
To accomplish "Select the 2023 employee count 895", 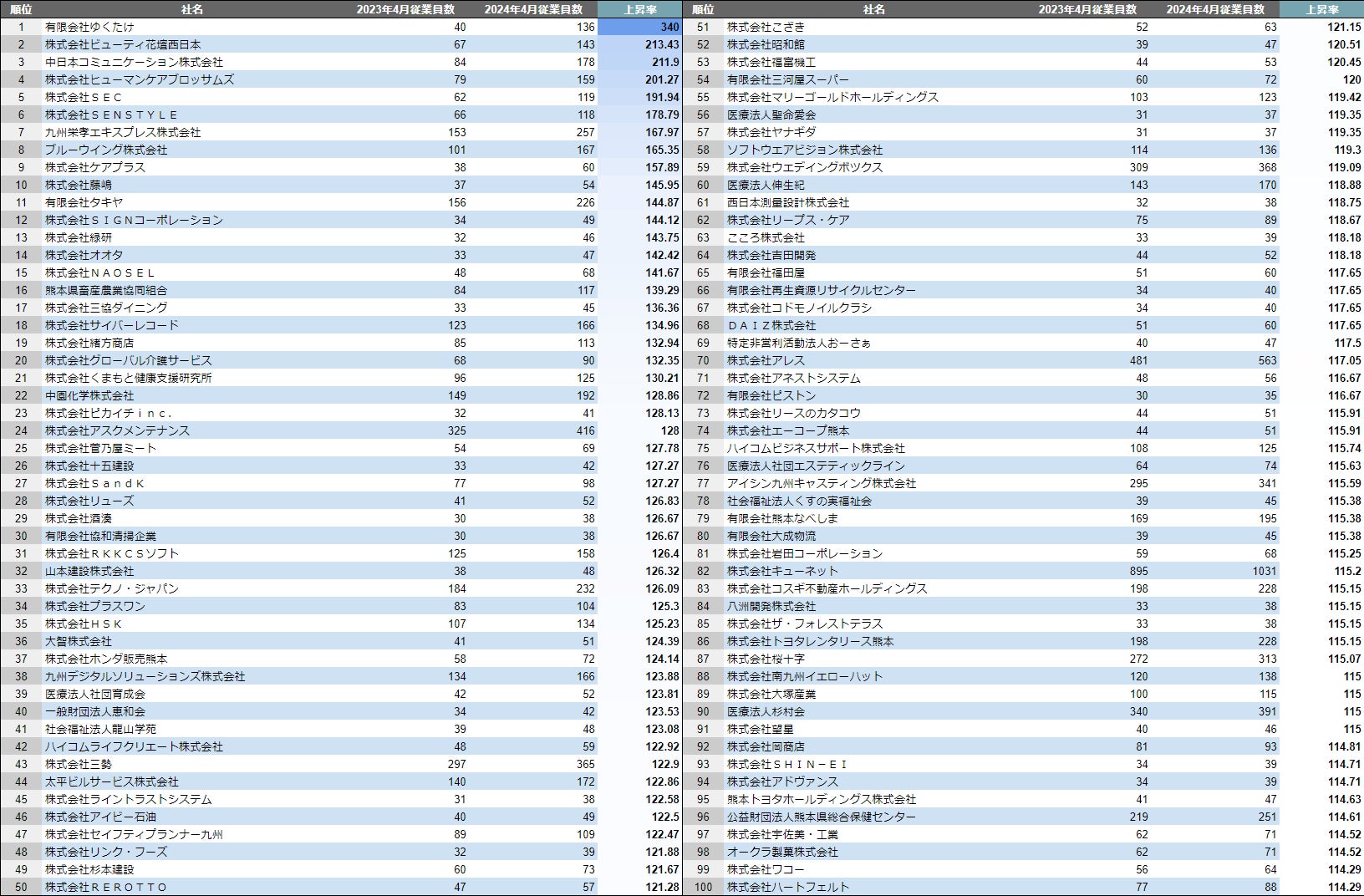I will click(1138, 571).
